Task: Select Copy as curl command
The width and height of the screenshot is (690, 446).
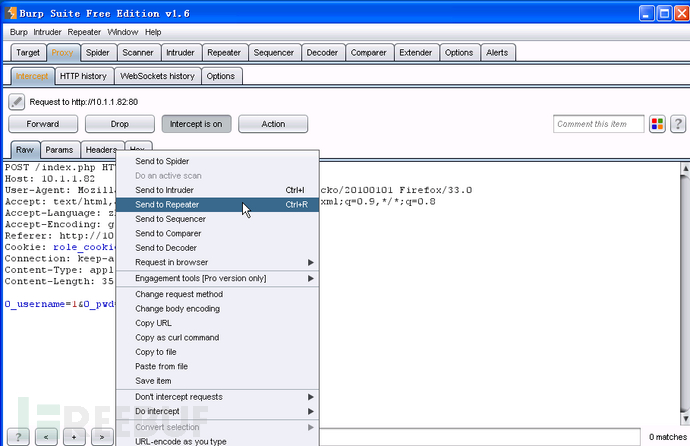Action: click(217, 337)
